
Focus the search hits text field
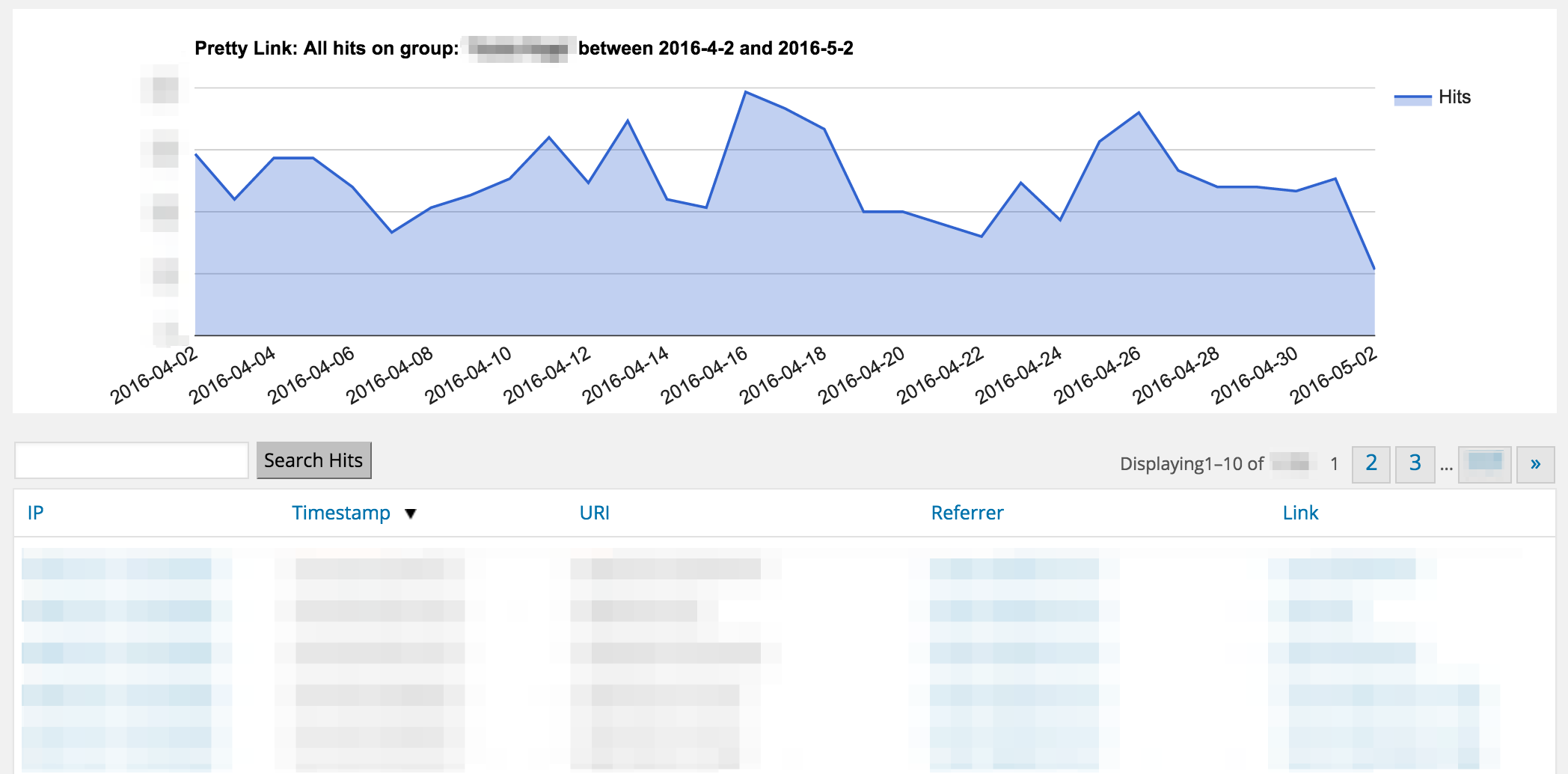click(132, 460)
